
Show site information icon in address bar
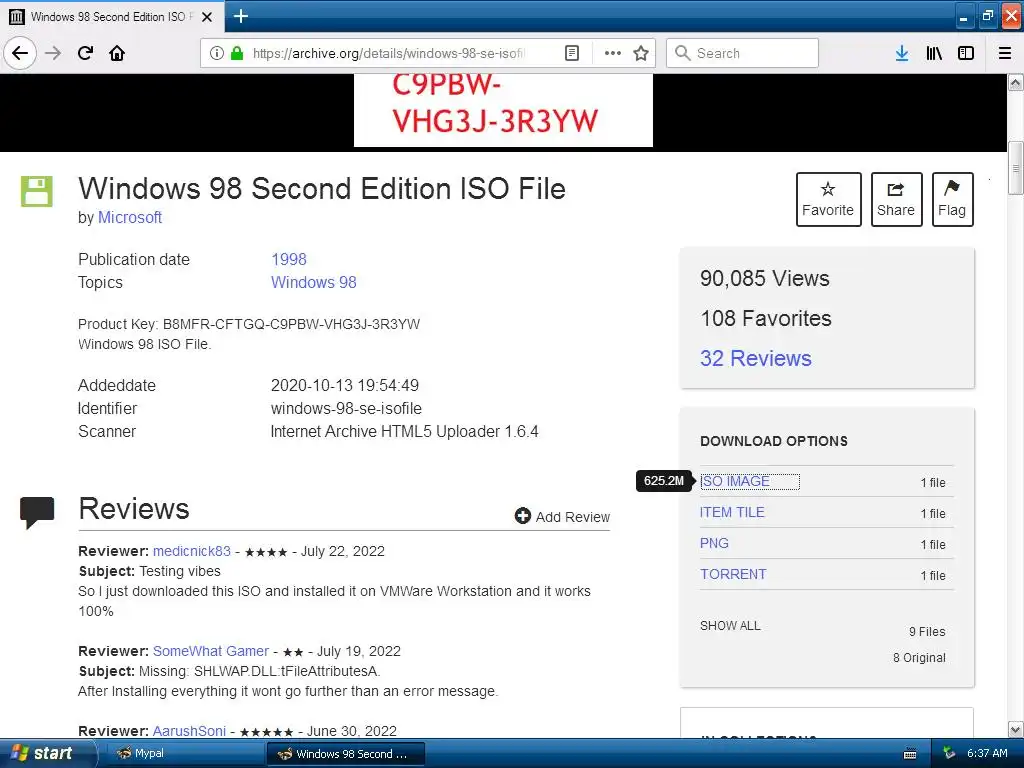click(217, 53)
